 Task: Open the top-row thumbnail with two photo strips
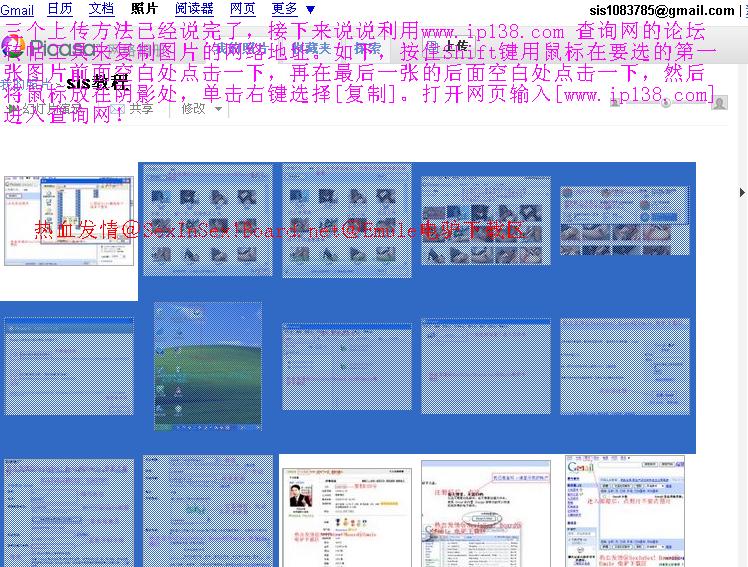(x=624, y=220)
